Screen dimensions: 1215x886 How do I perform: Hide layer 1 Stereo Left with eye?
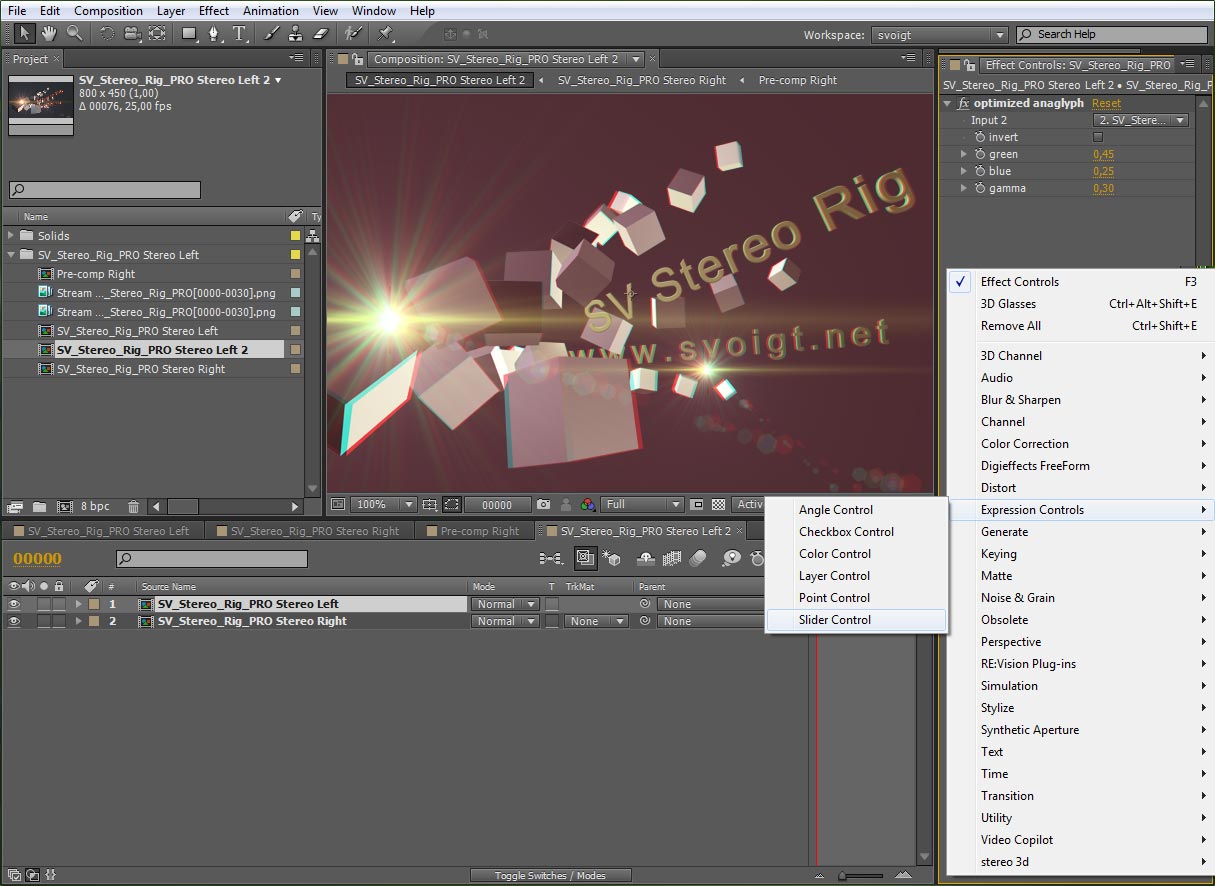point(14,604)
